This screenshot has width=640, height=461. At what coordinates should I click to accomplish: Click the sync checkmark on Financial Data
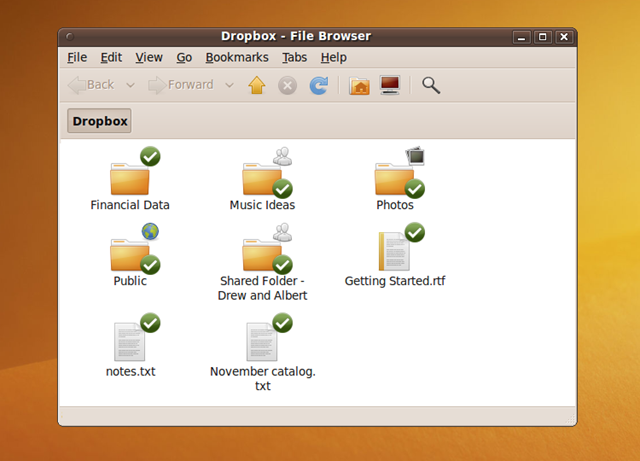click(x=150, y=156)
